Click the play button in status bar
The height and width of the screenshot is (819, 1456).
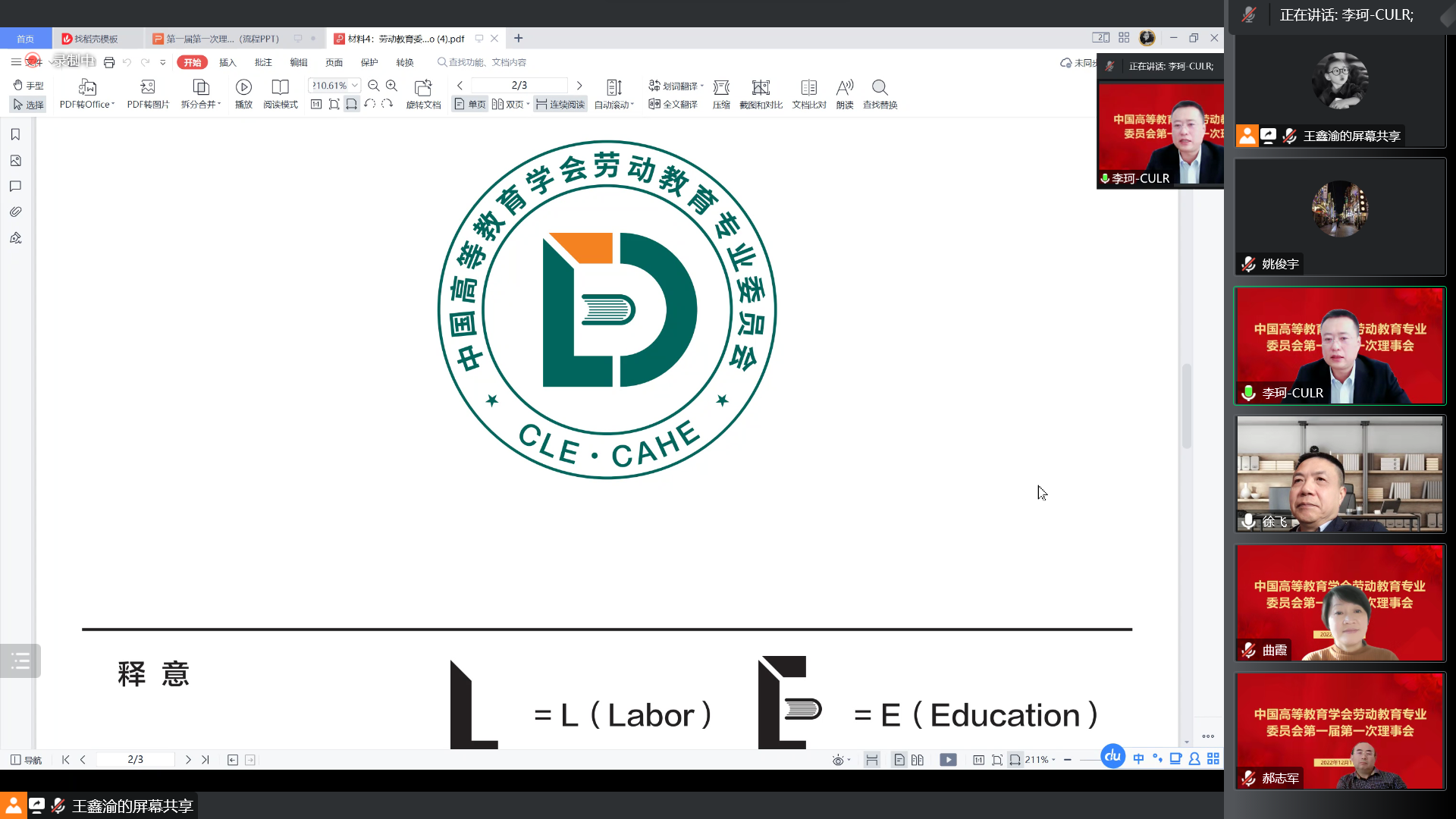948,760
